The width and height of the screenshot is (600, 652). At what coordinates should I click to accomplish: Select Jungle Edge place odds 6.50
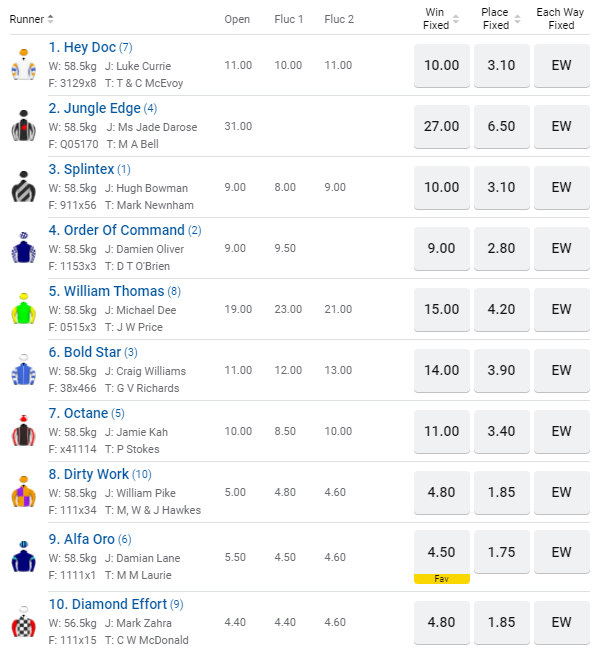(x=501, y=127)
